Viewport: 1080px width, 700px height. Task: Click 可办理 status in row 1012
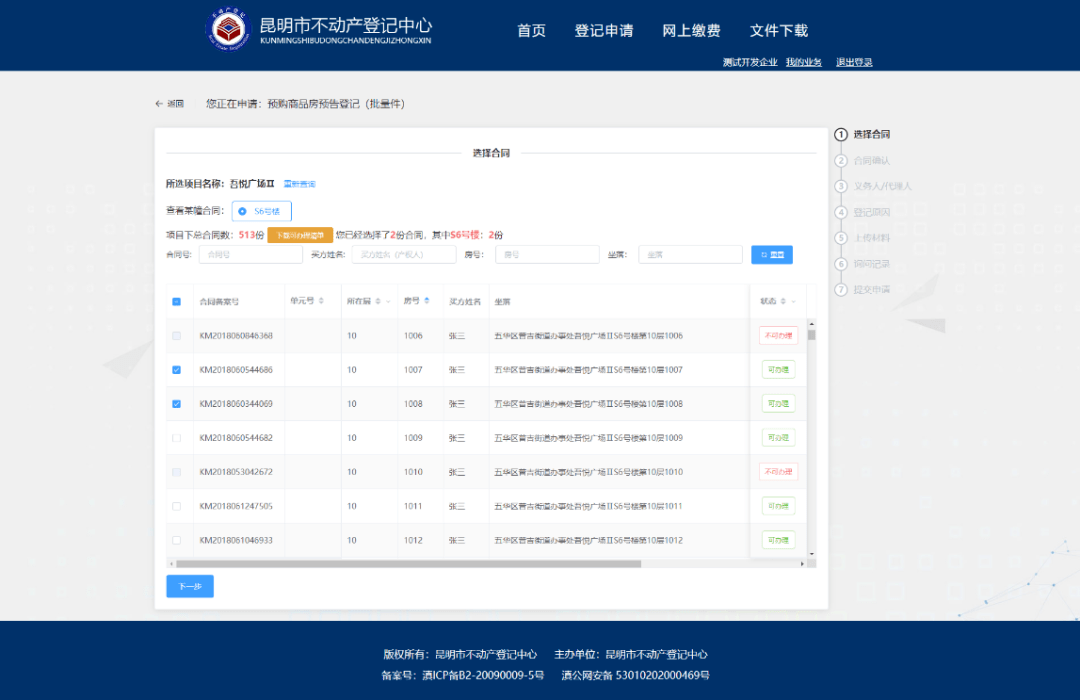point(778,540)
